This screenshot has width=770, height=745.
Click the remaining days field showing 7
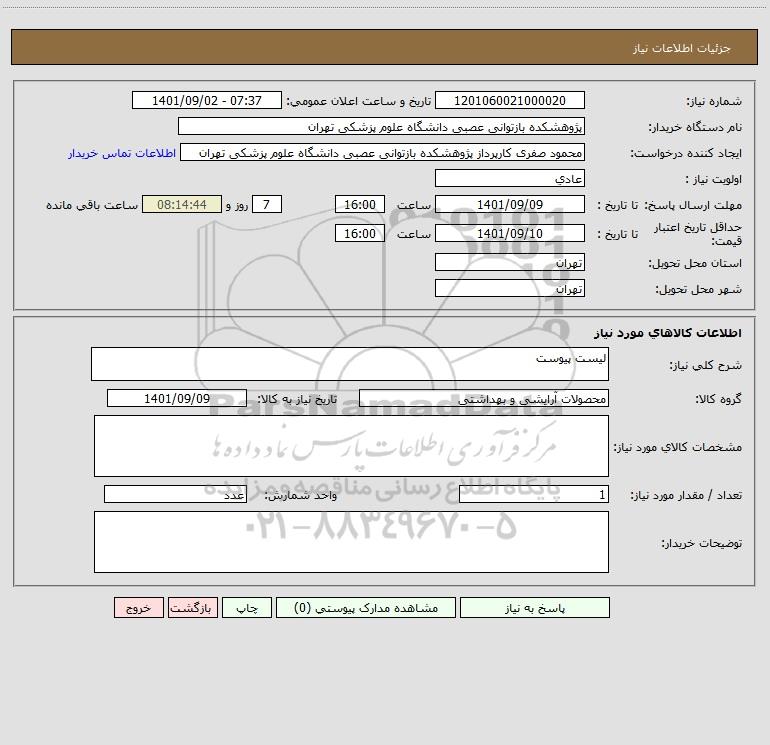click(267, 204)
